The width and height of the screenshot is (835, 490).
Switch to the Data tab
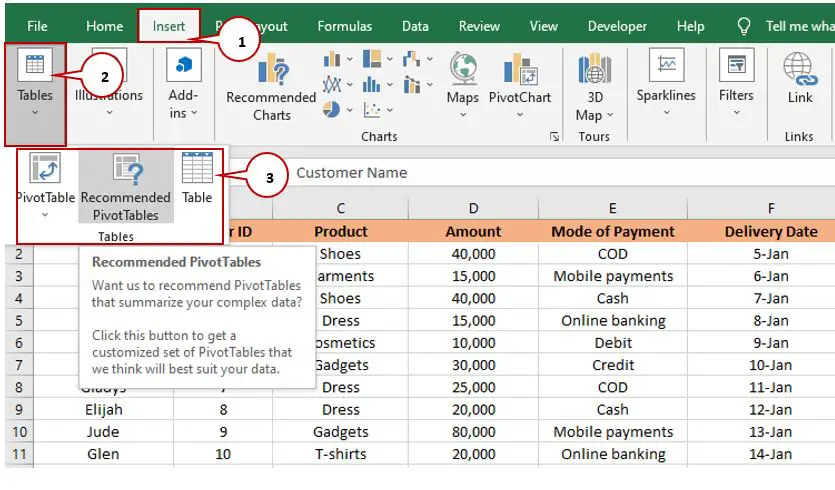415,26
